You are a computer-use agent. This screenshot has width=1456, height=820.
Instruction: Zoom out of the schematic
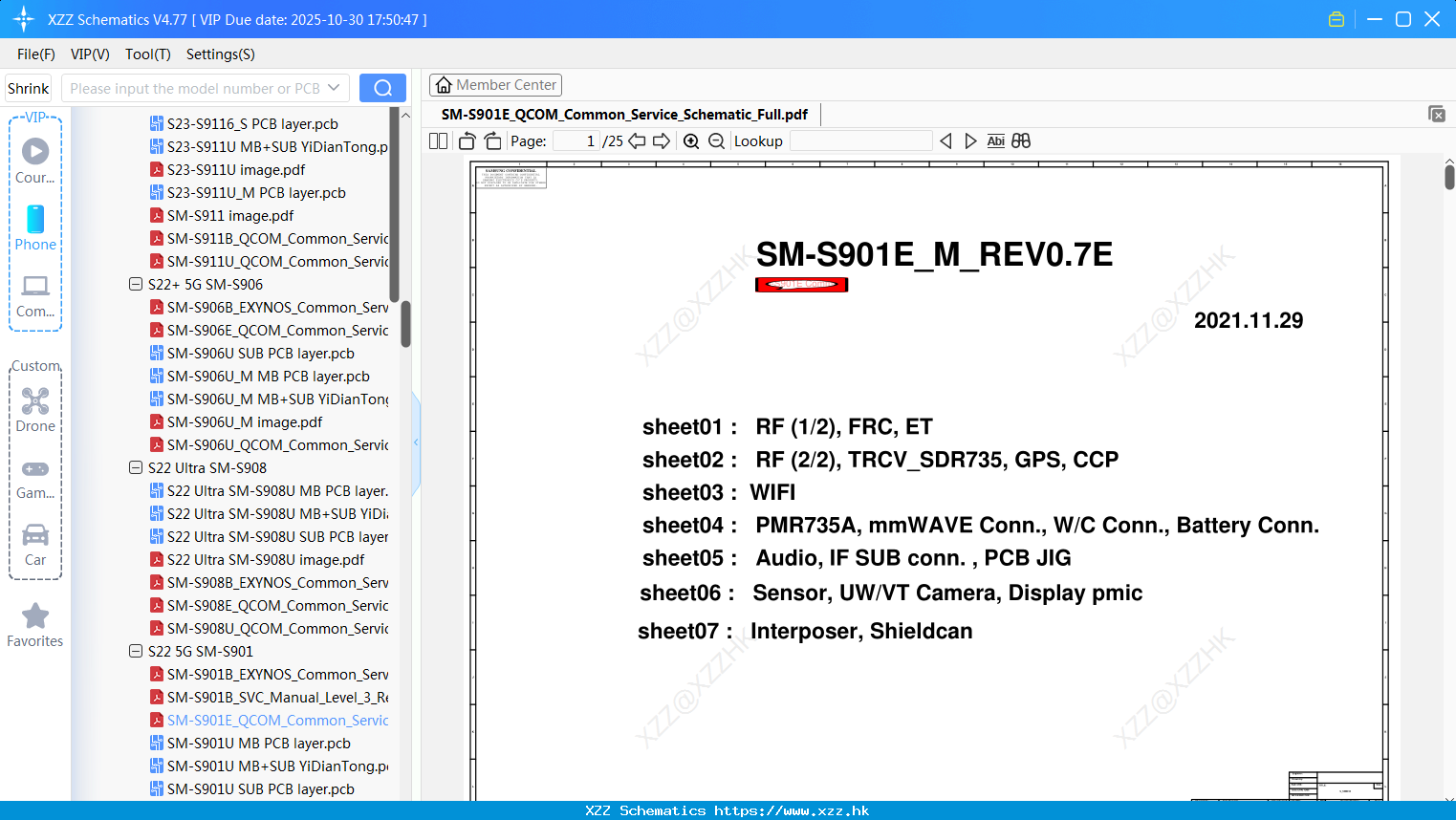point(717,140)
